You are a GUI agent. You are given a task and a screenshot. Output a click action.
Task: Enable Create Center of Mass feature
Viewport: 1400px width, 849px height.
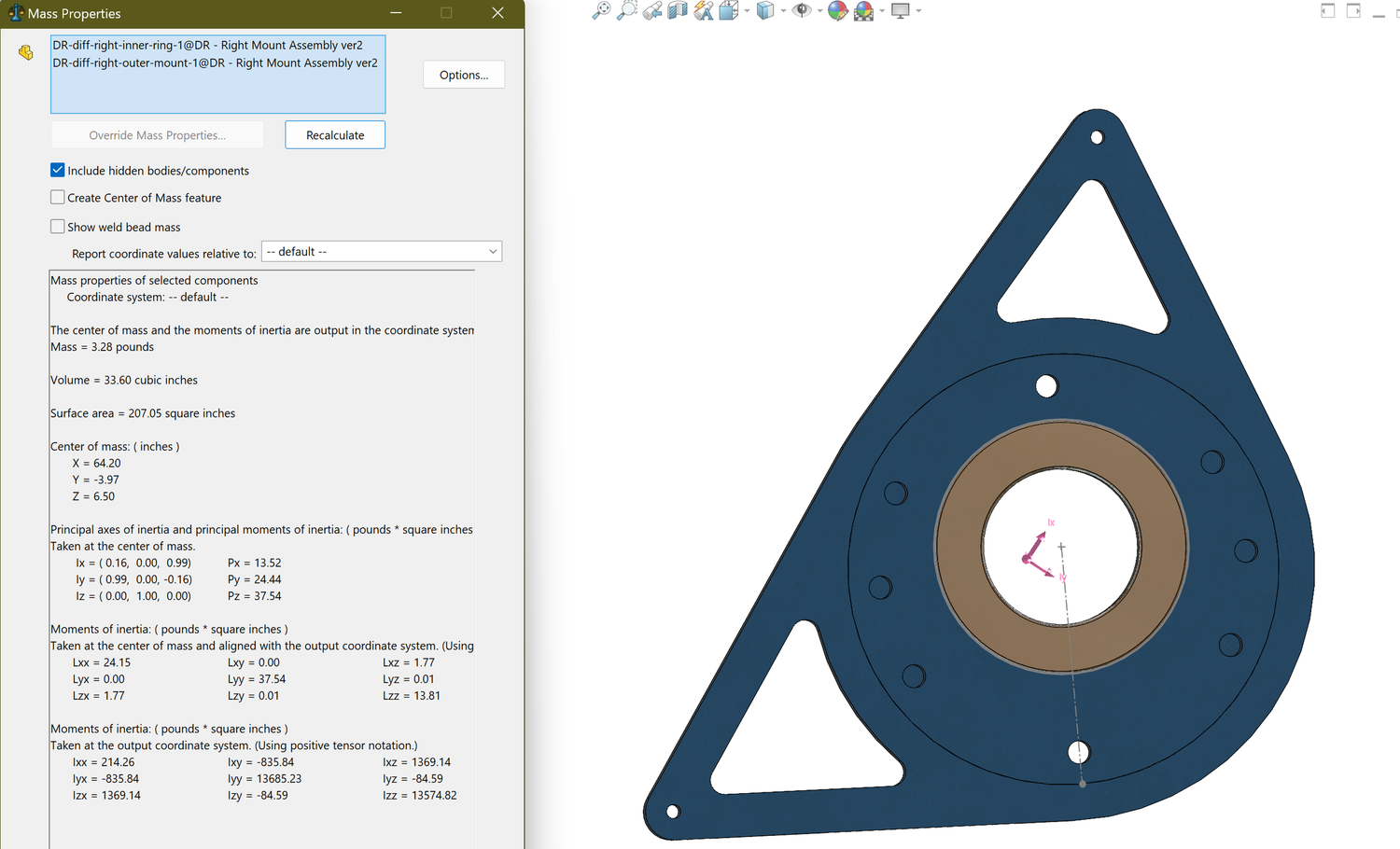[57, 197]
